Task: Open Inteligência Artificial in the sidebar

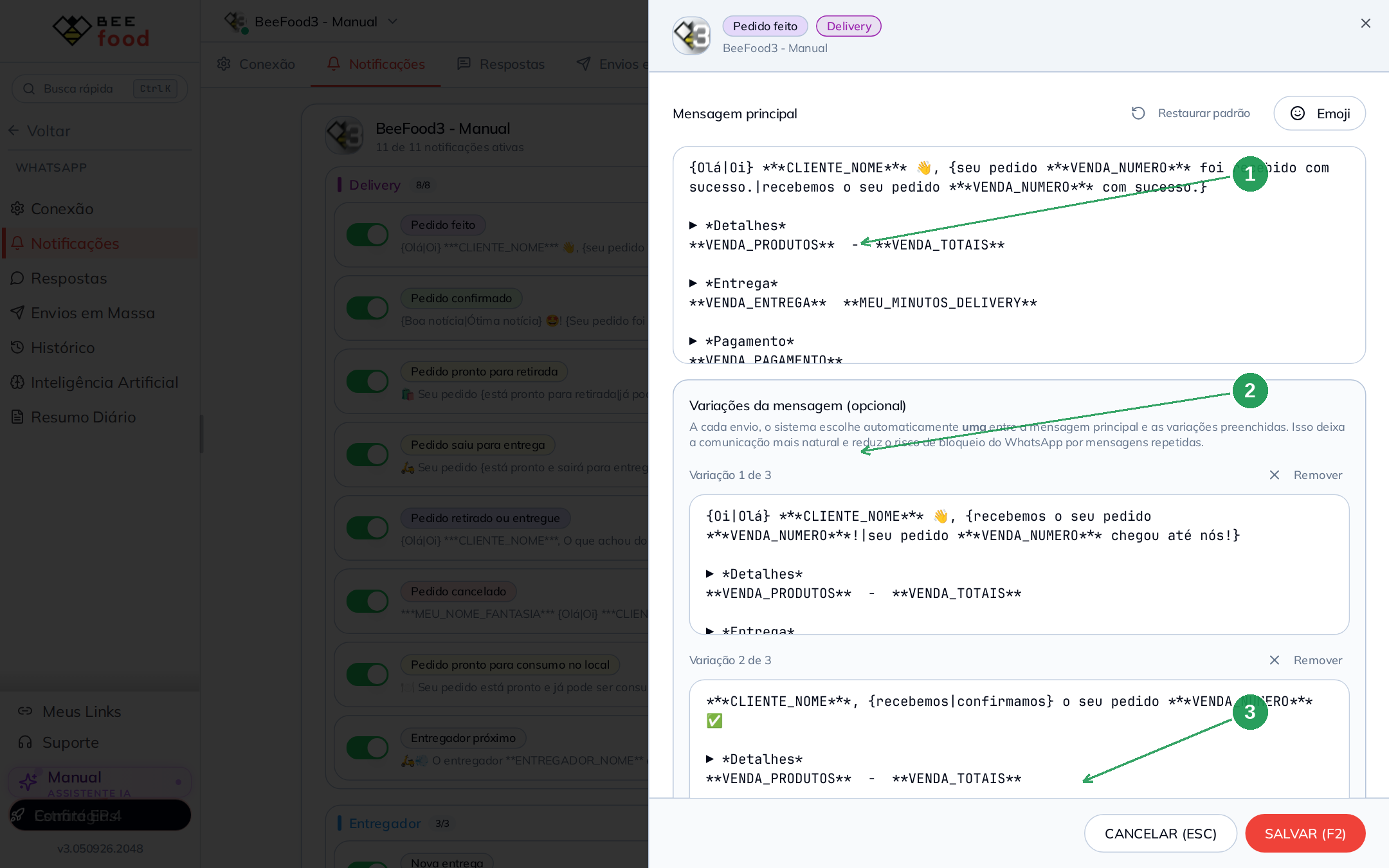Action: pyautogui.click(x=100, y=382)
